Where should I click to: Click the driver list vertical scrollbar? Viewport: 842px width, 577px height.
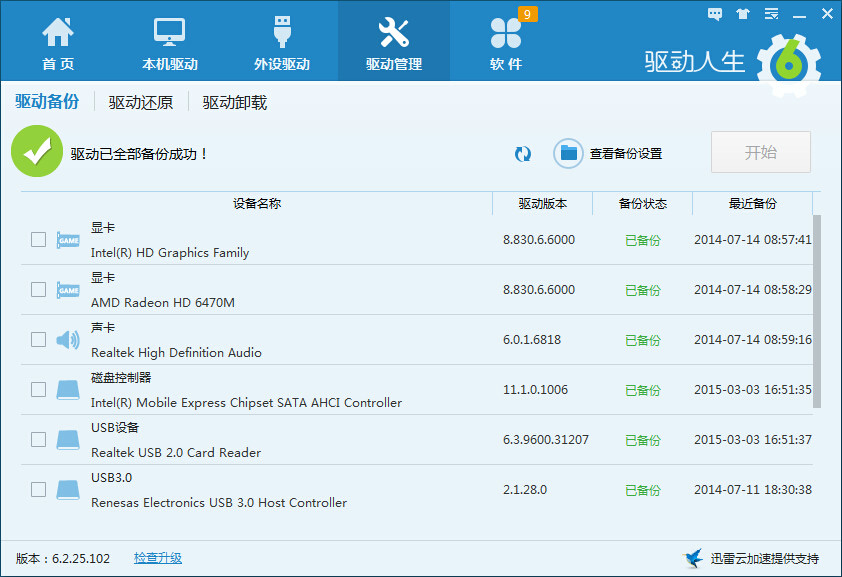tap(817, 311)
